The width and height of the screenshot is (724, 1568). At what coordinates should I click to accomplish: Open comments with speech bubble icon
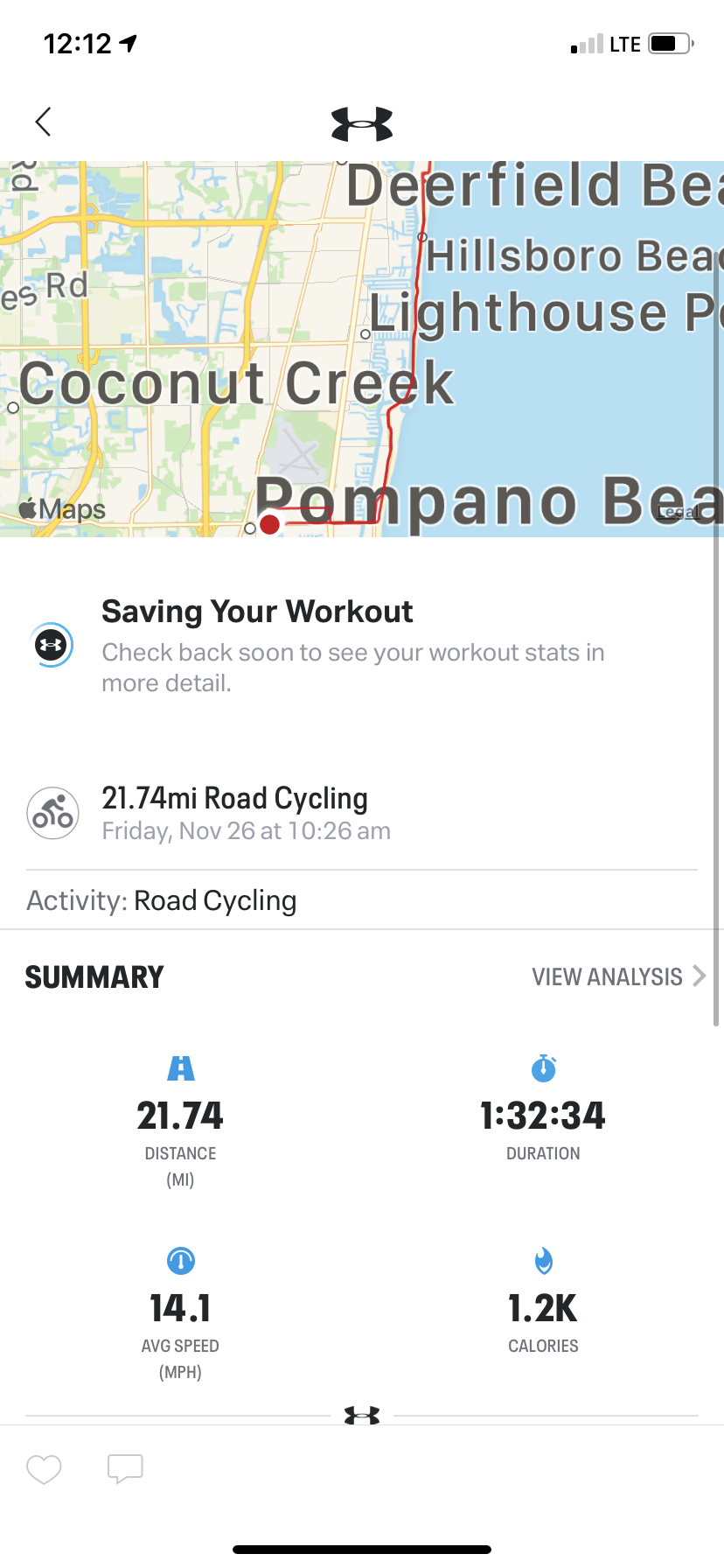coord(125,1469)
